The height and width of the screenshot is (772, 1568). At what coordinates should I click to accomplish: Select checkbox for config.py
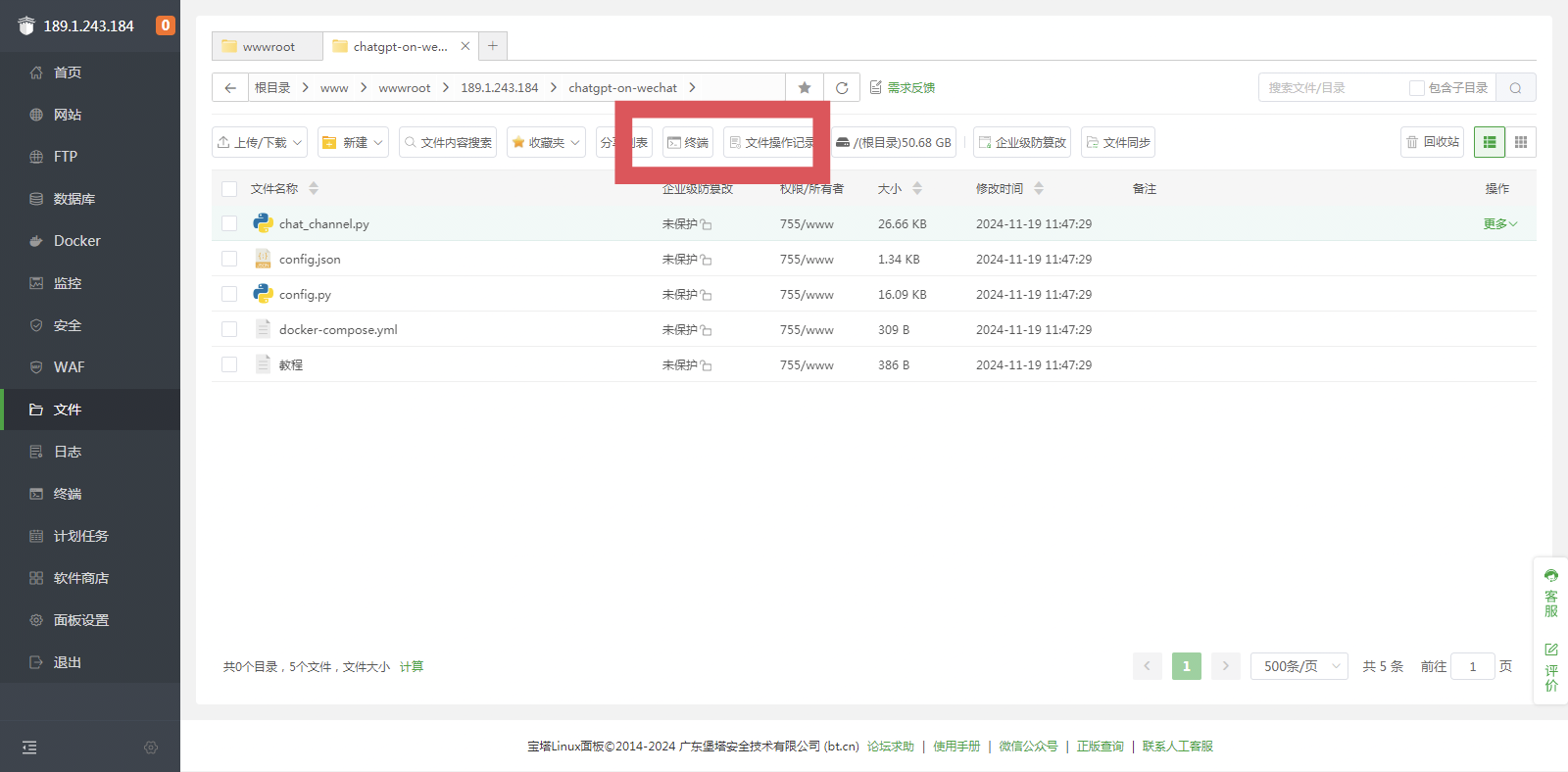tap(229, 294)
